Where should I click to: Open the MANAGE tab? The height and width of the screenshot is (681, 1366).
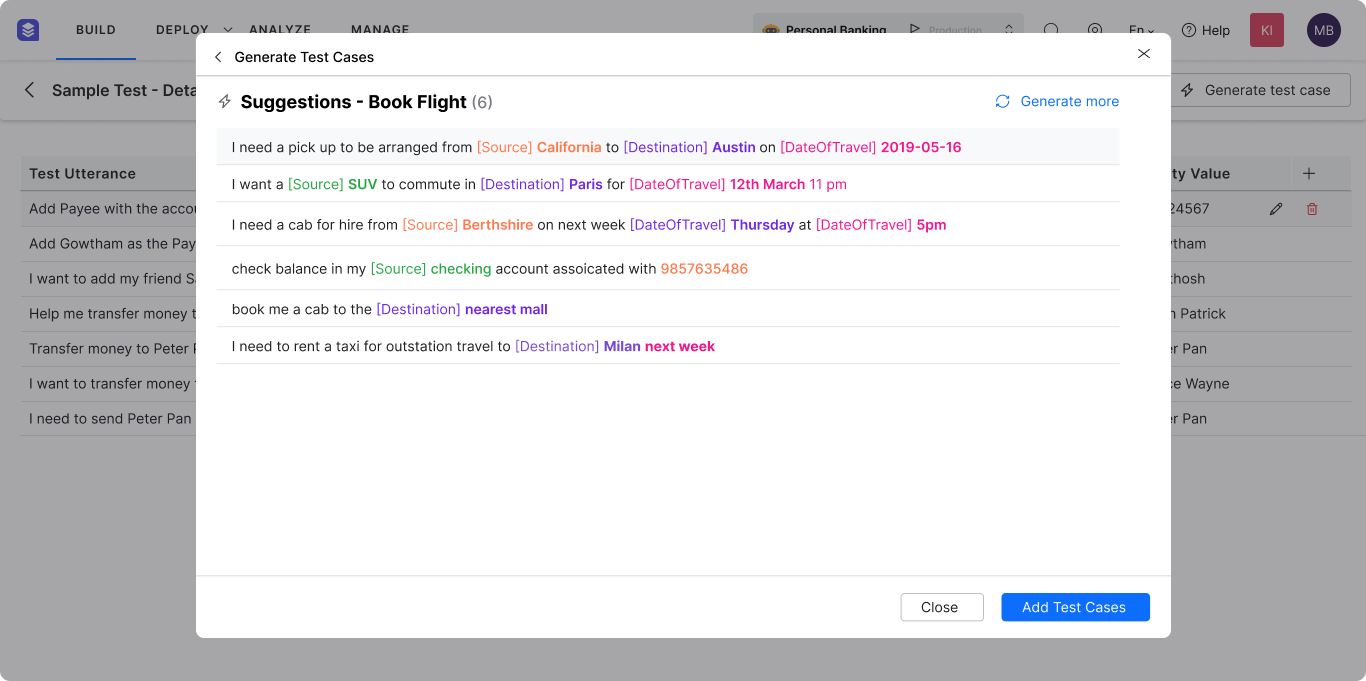click(380, 30)
